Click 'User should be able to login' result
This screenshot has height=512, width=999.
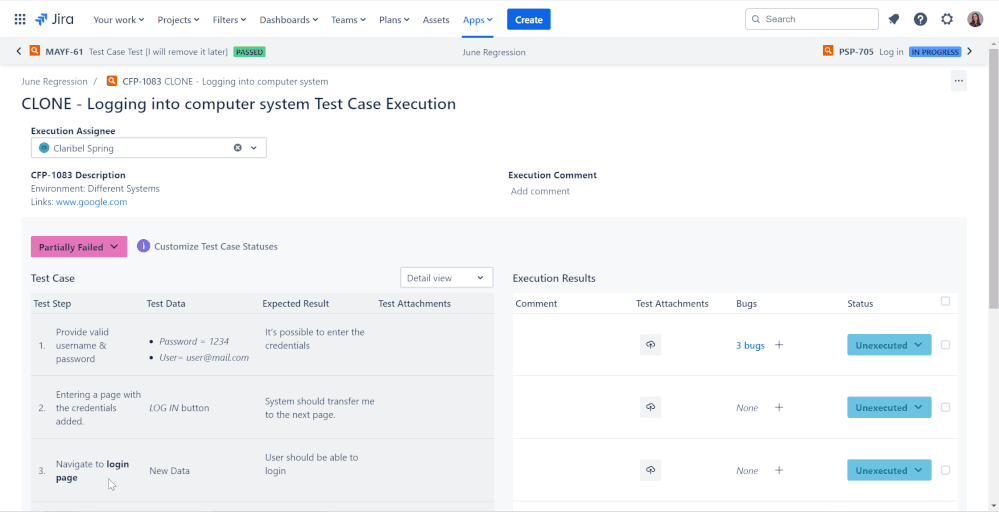[x=312, y=464]
